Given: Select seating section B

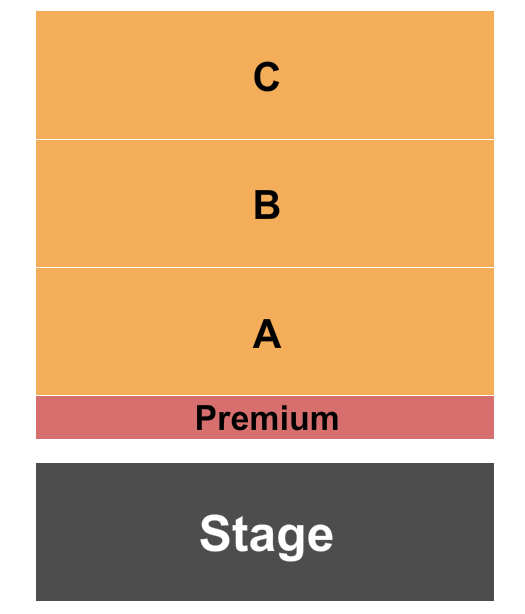Looking at the screenshot, I should tap(265, 203).
